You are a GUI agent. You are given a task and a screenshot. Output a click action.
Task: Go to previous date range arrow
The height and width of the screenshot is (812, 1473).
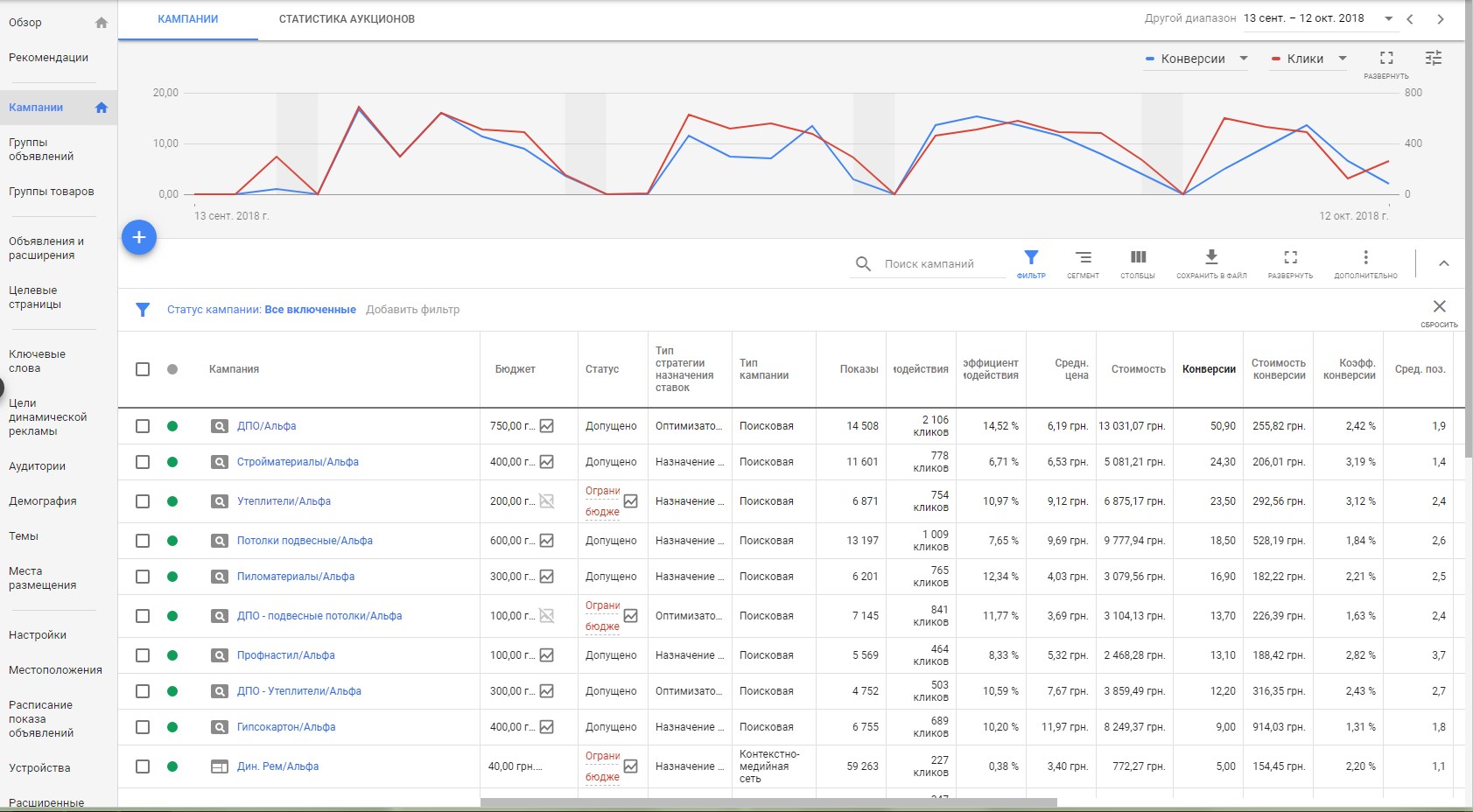click(1410, 19)
